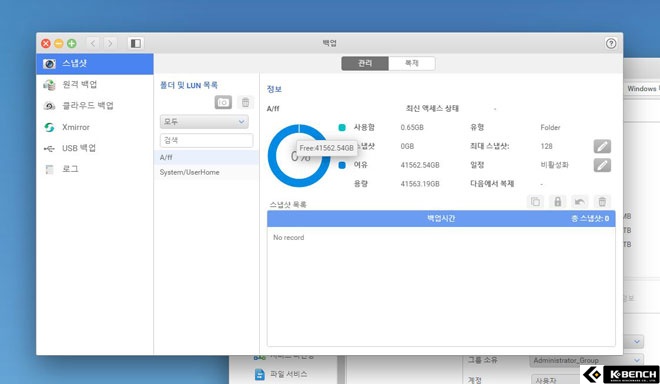Open Xmirror in the sidebar
This screenshot has width=660, height=384.
95,127
